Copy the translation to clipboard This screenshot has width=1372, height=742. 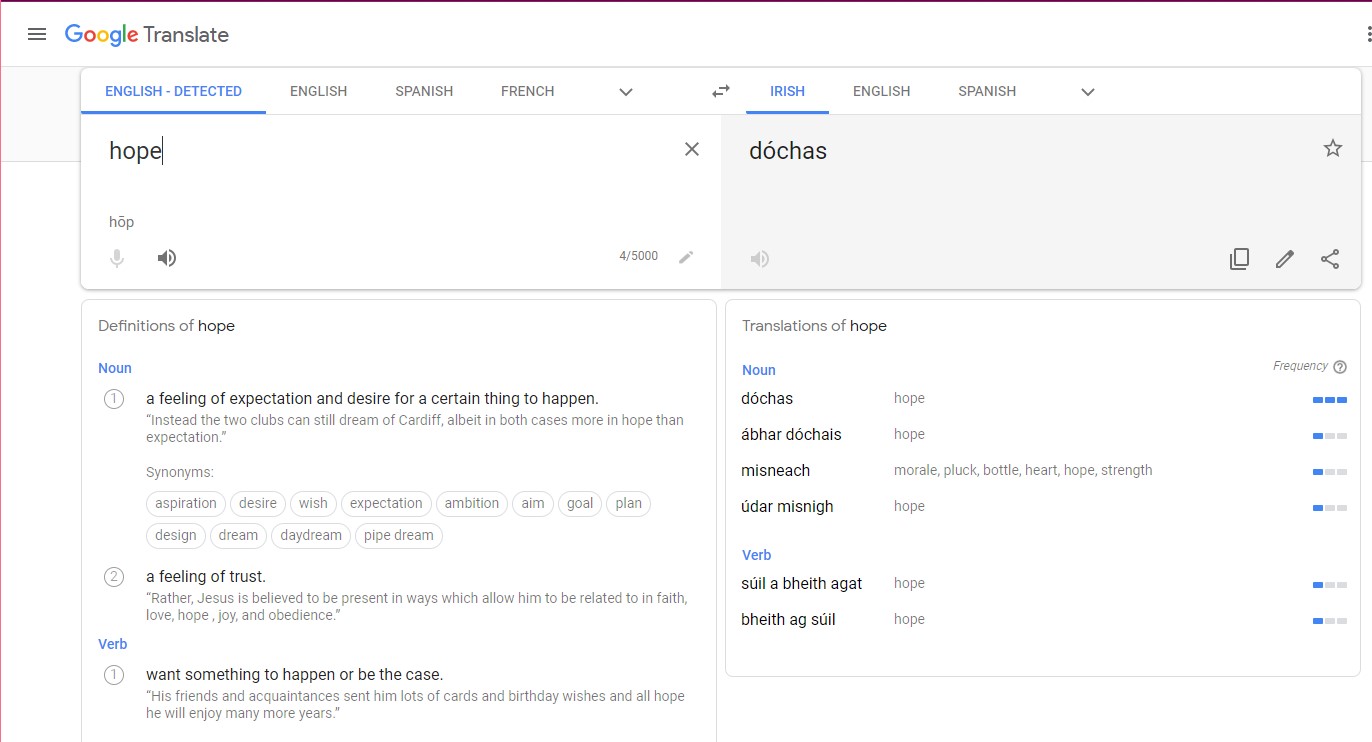click(x=1239, y=259)
